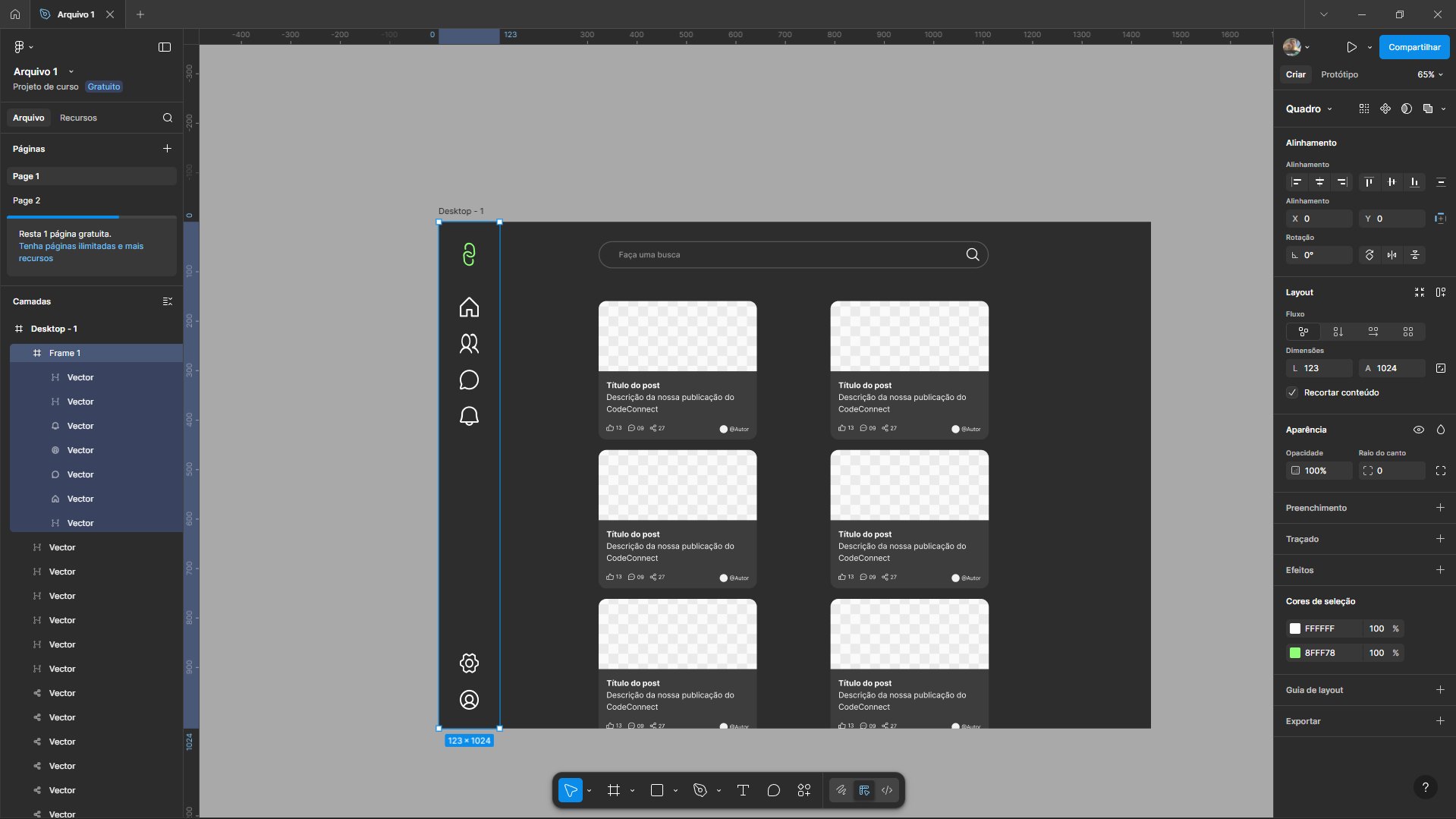The width and height of the screenshot is (1456, 819).
Task: Open shape tool options chevron
Action: click(675, 790)
